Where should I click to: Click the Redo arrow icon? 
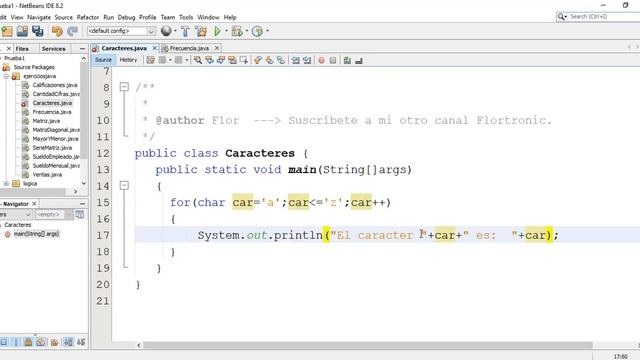tap(72, 31)
